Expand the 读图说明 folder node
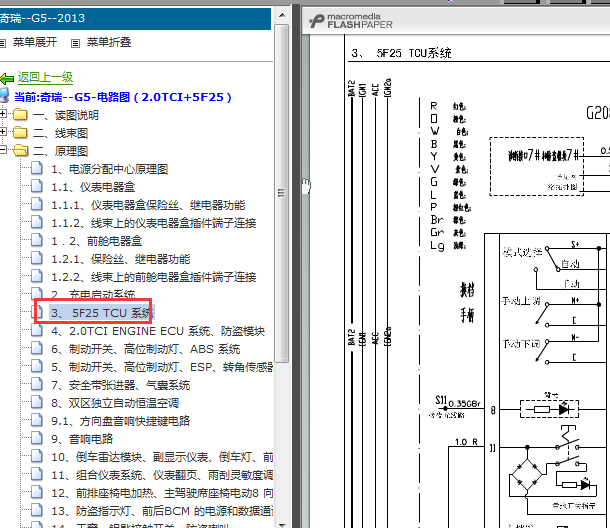The width and height of the screenshot is (610, 528). point(3,114)
